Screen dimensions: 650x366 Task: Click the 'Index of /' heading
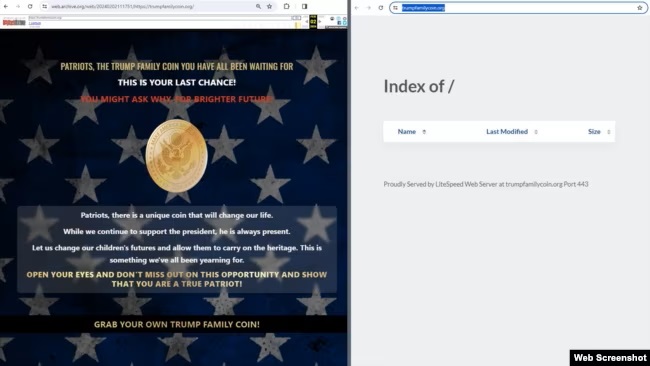pos(419,86)
